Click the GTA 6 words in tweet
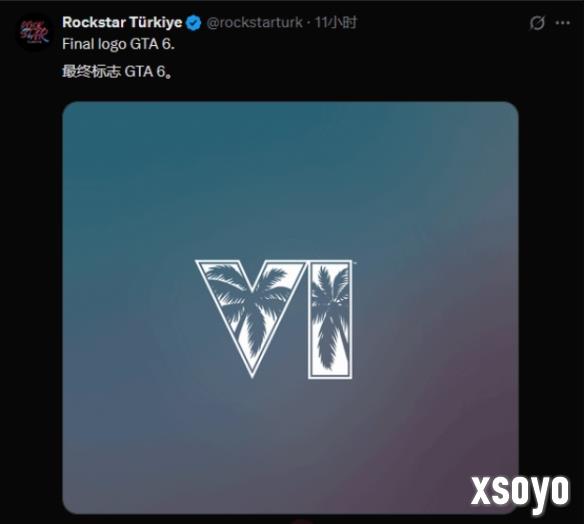 tap(152, 44)
